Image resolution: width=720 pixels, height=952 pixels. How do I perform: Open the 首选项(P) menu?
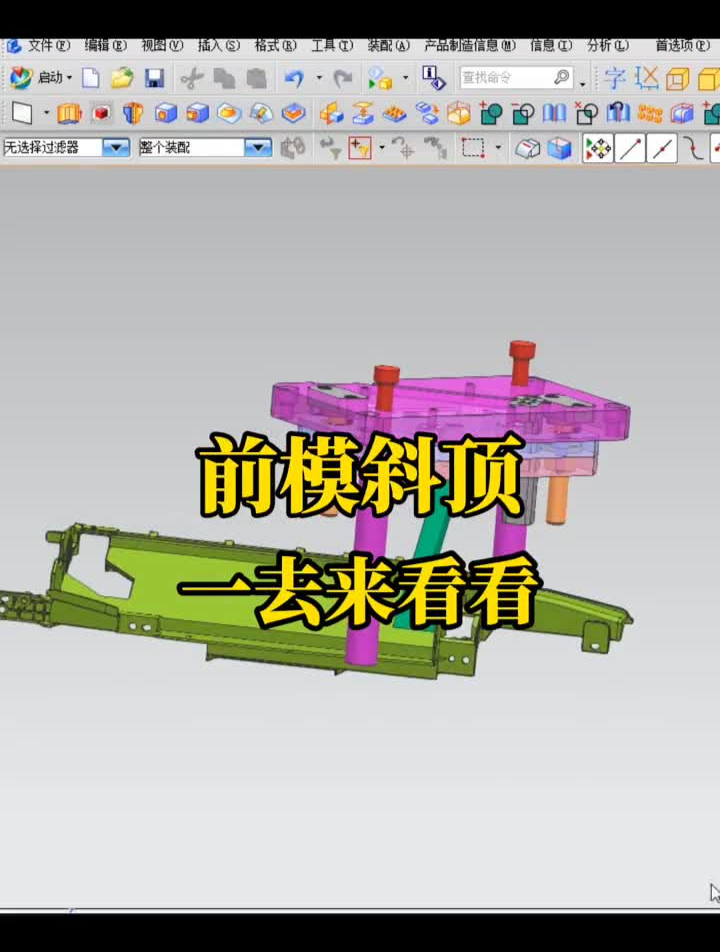(682, 46)
